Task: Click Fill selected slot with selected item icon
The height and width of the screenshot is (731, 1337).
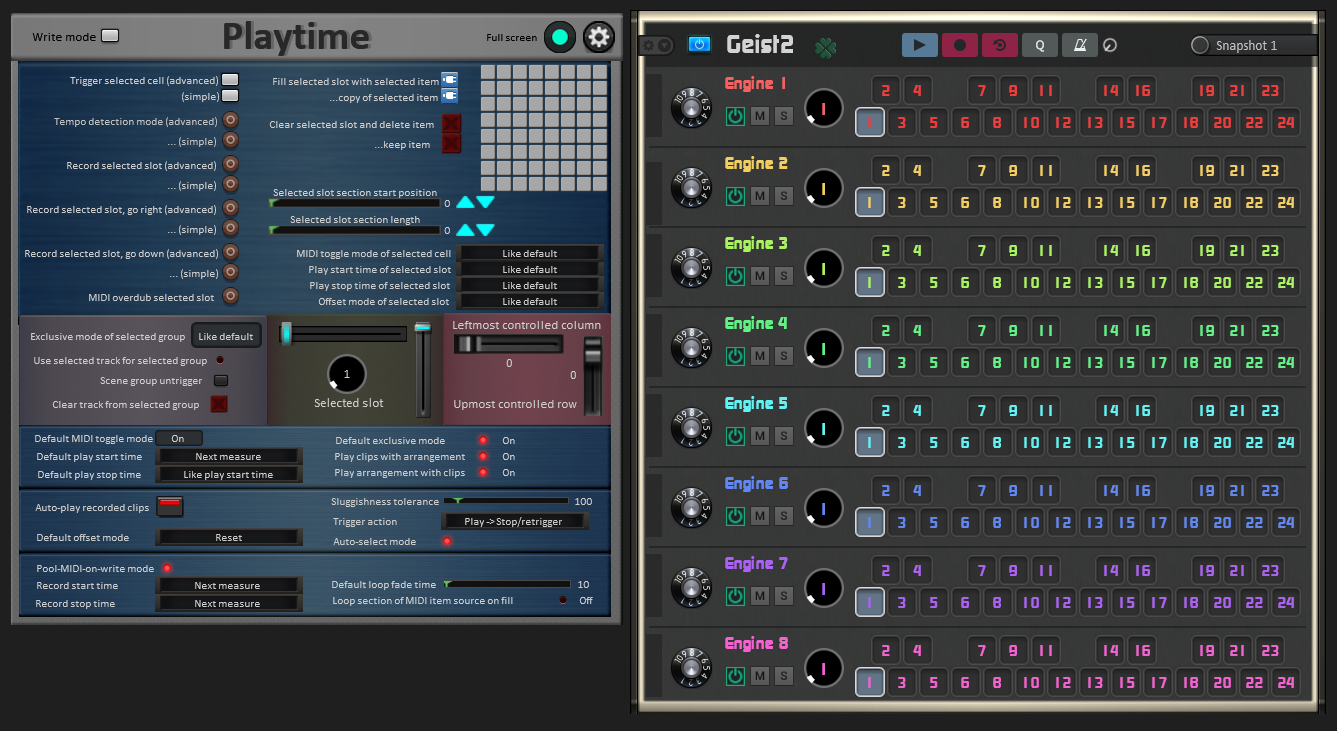Action: pyautogui.click(x=449, y=80)
